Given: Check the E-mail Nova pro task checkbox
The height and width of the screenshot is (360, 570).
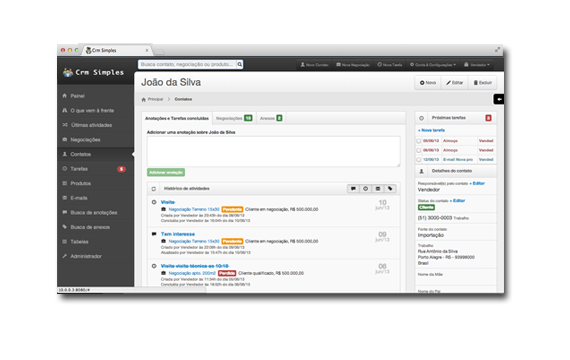Looking at the screenshot, I should click(419, 160).
